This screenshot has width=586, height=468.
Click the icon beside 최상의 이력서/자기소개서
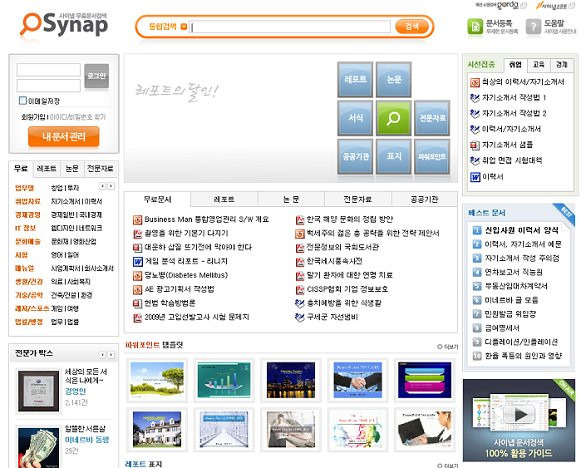(x=475, y=82)
